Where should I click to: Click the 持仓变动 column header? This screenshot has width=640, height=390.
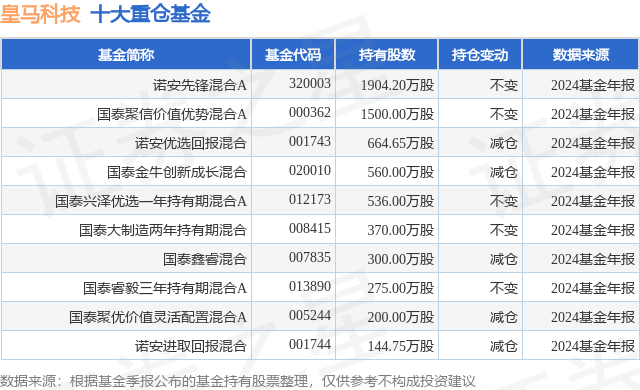480,54
